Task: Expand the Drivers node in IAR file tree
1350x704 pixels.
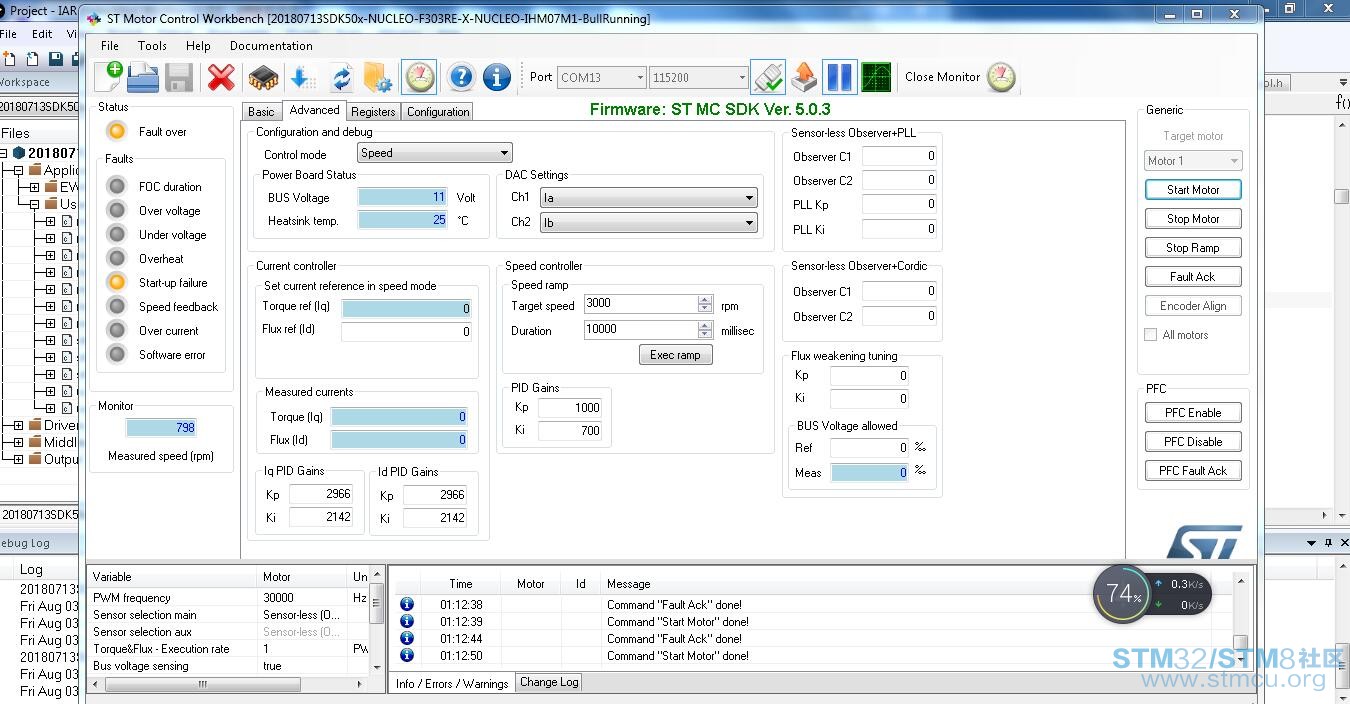Action: (x=18, y=426)
